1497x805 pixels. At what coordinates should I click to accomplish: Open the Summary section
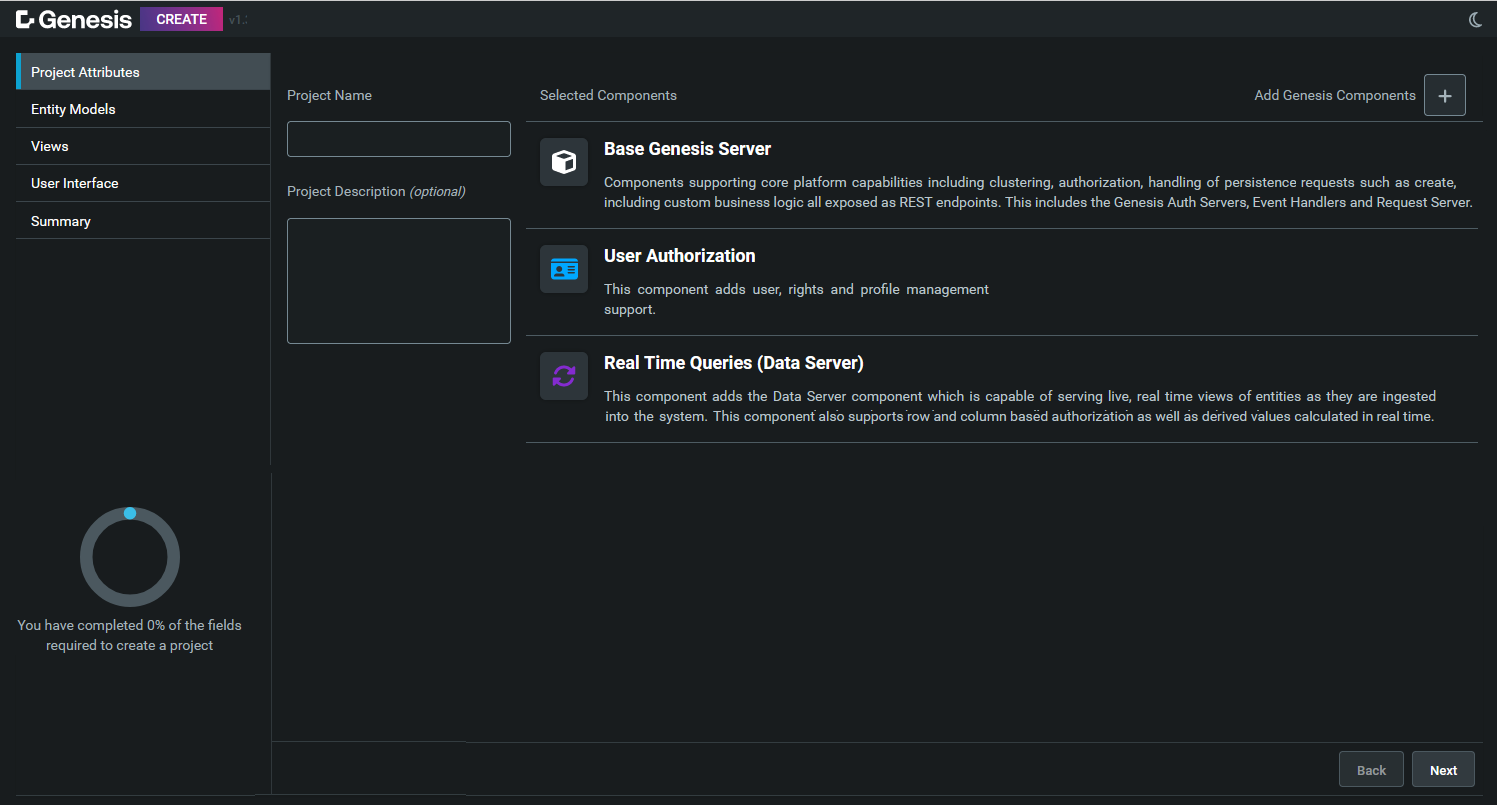click(x=143, y=221)
